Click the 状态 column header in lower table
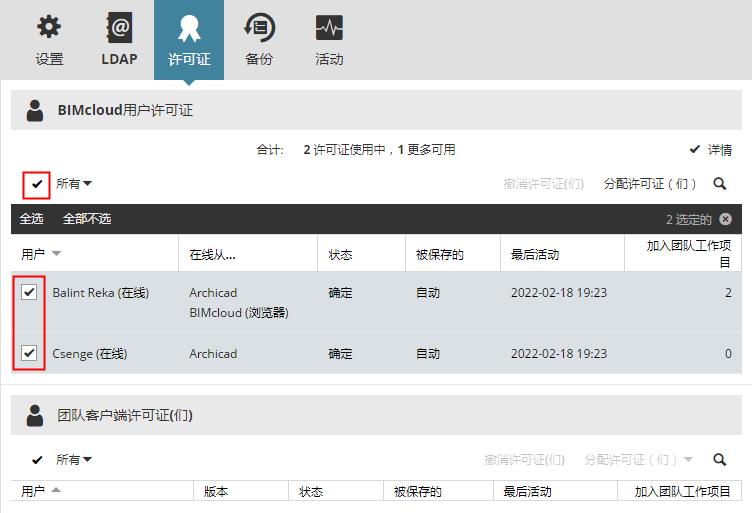Screen dimensions: 752x513 pyautogui.click(x=311, y=491)
